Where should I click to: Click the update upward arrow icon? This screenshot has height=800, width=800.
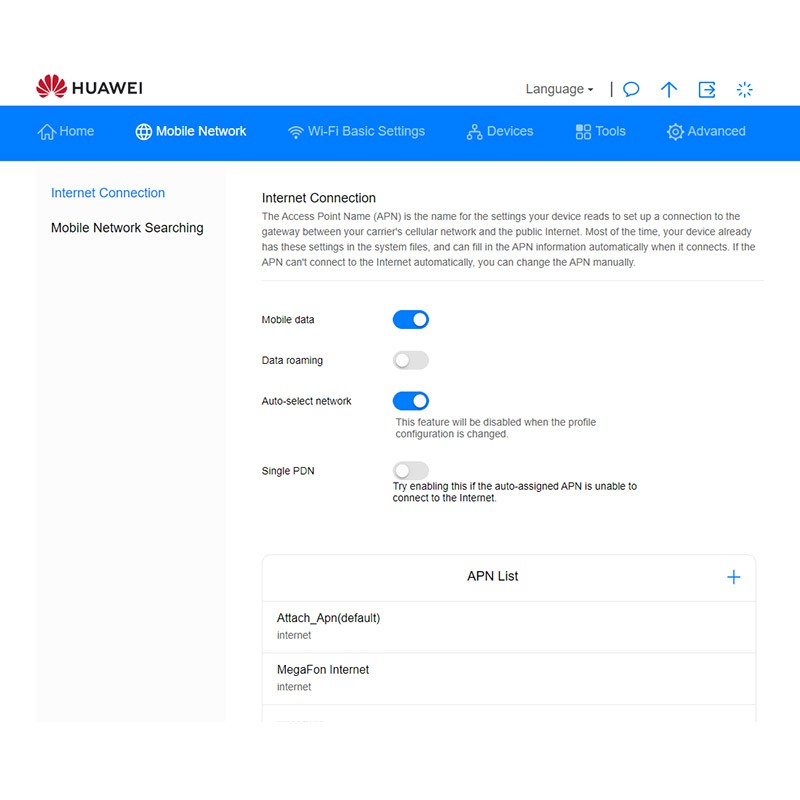[669, 89]
